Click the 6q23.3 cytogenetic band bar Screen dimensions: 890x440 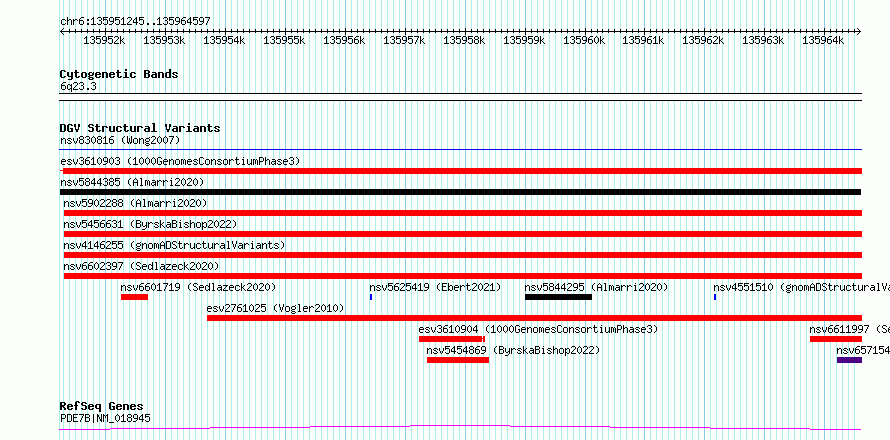tap(461, 97)
